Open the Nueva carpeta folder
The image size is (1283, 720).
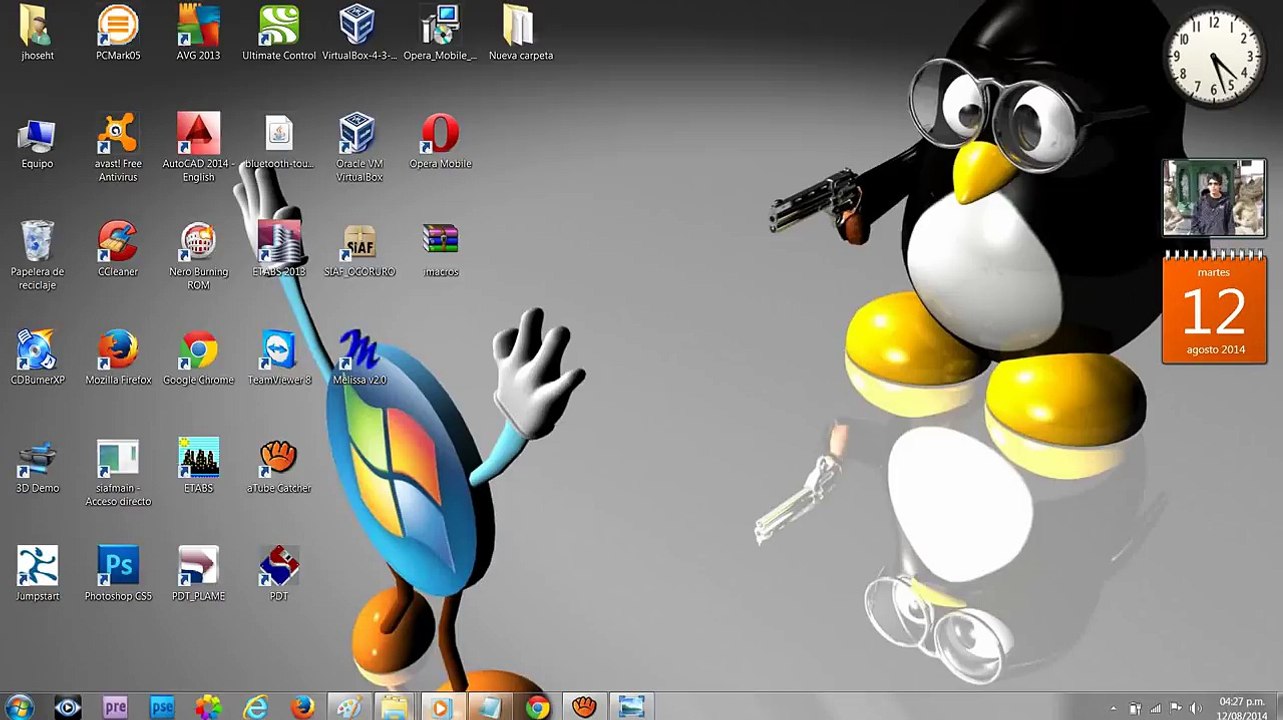[x=520, y=32]
